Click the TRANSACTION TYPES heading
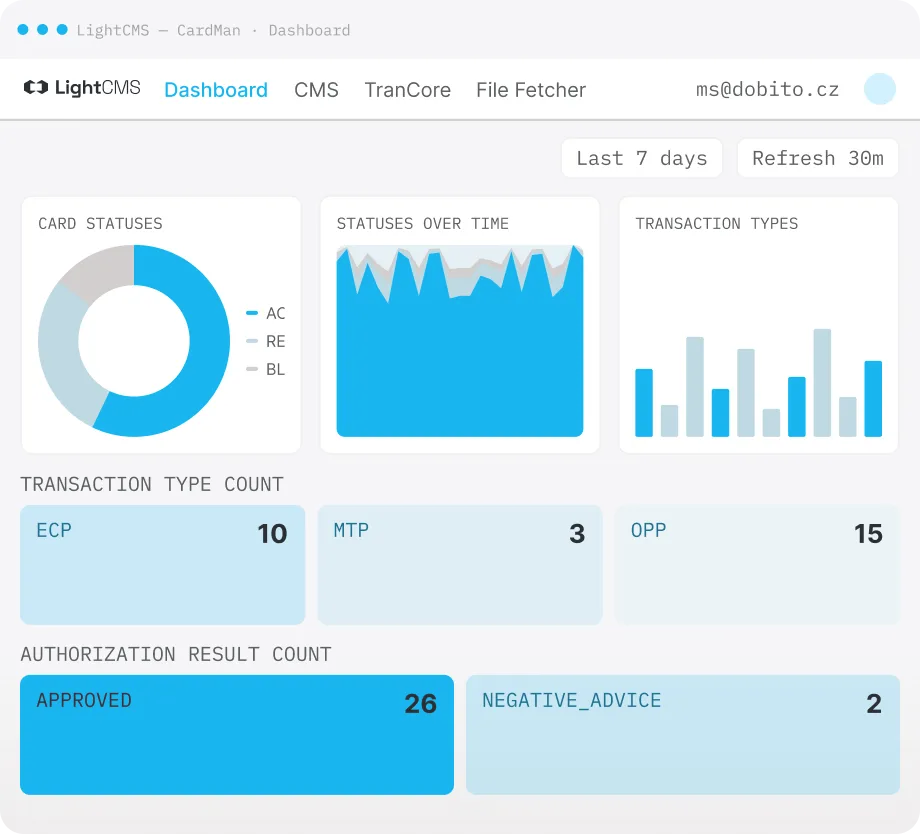 point(717,224)
